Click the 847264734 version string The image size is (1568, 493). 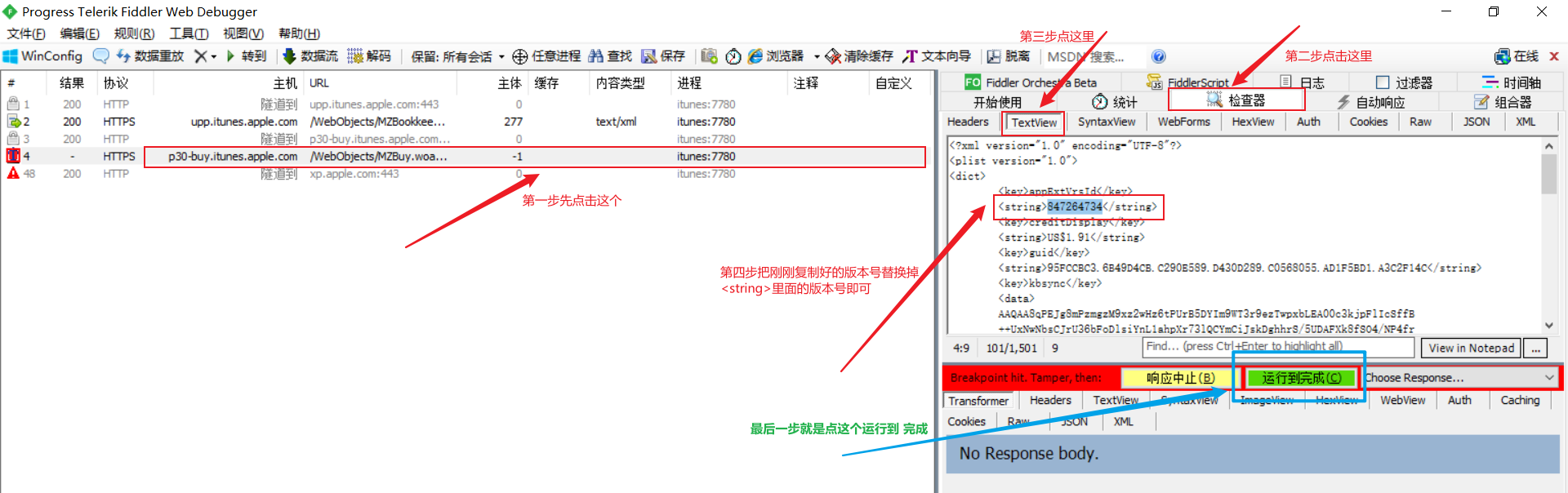point(1075,207)
